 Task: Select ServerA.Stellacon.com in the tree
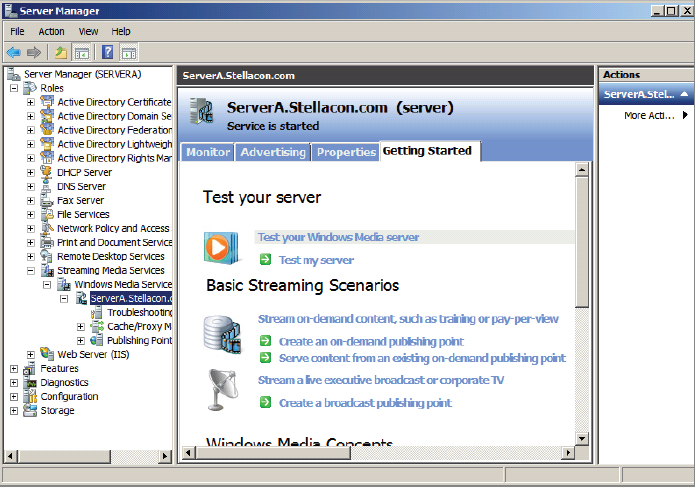point(131,298)
